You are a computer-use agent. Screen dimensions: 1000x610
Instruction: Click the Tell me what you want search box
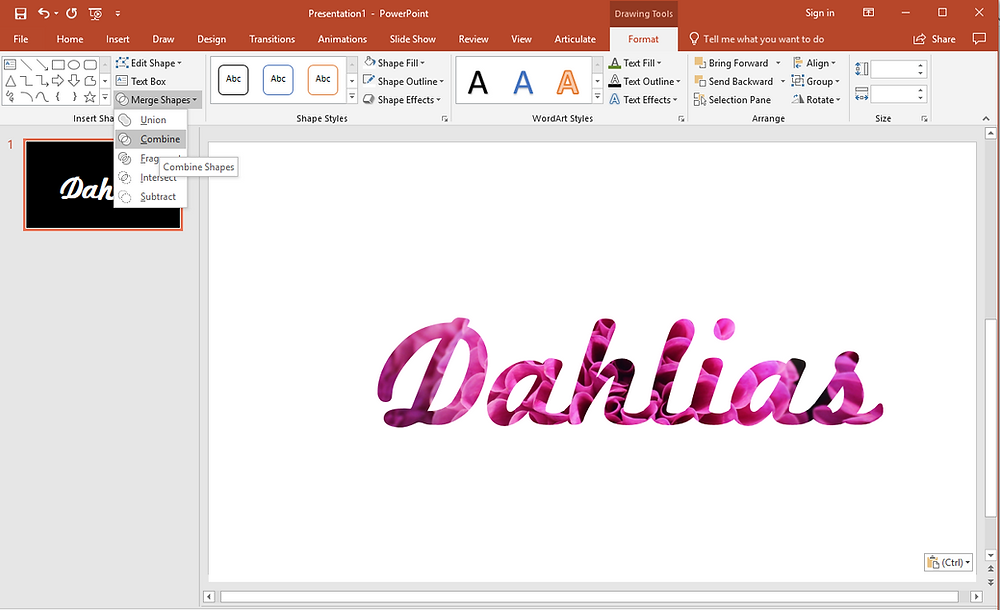[763, 39]
